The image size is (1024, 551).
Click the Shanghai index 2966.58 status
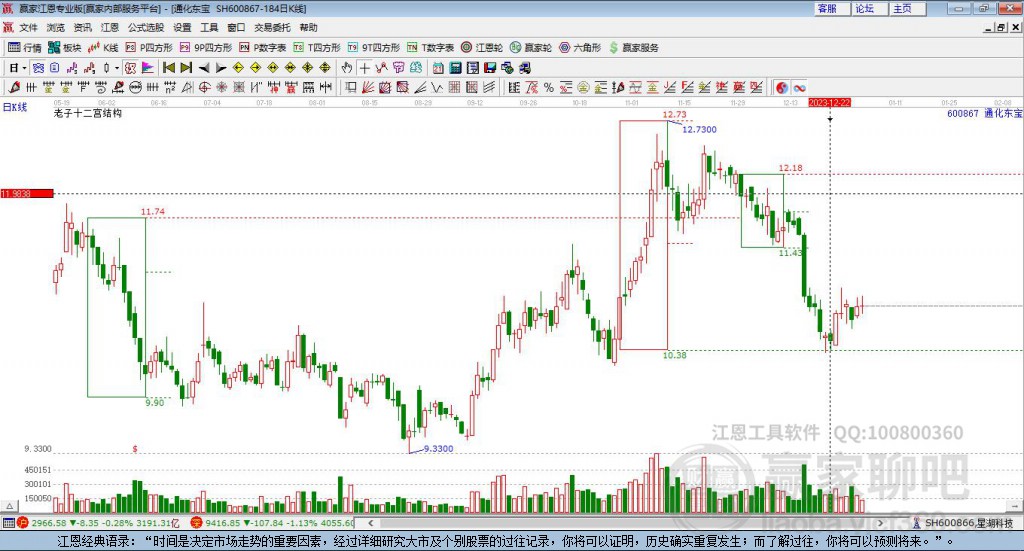pos(98,523)
